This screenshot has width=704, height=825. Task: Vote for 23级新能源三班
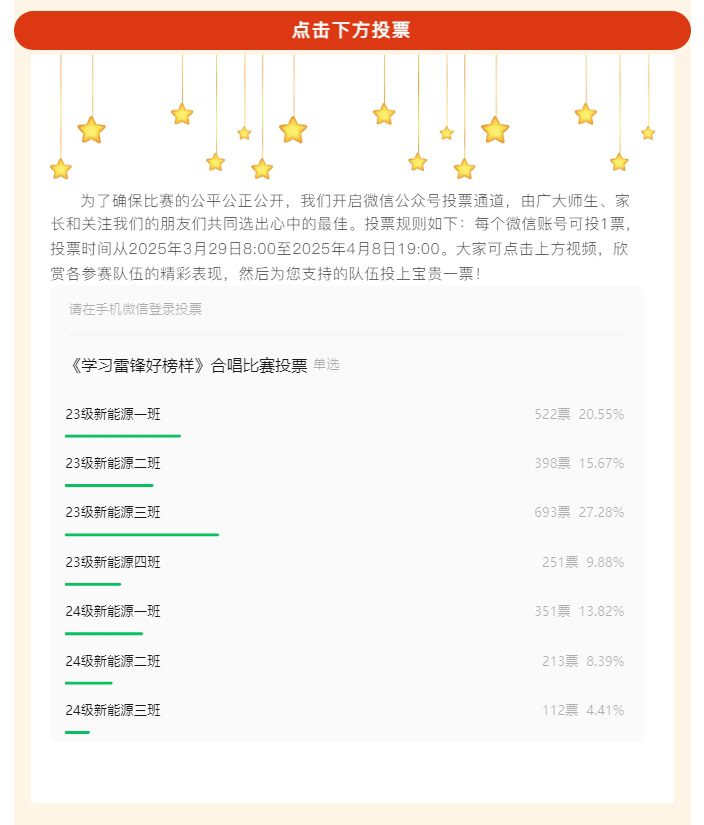pyautogui.click(x=345, y=519)
